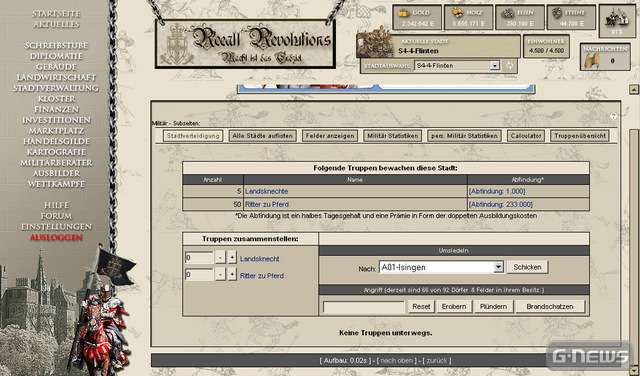Click the Gold resource icon

click(404, 13)
